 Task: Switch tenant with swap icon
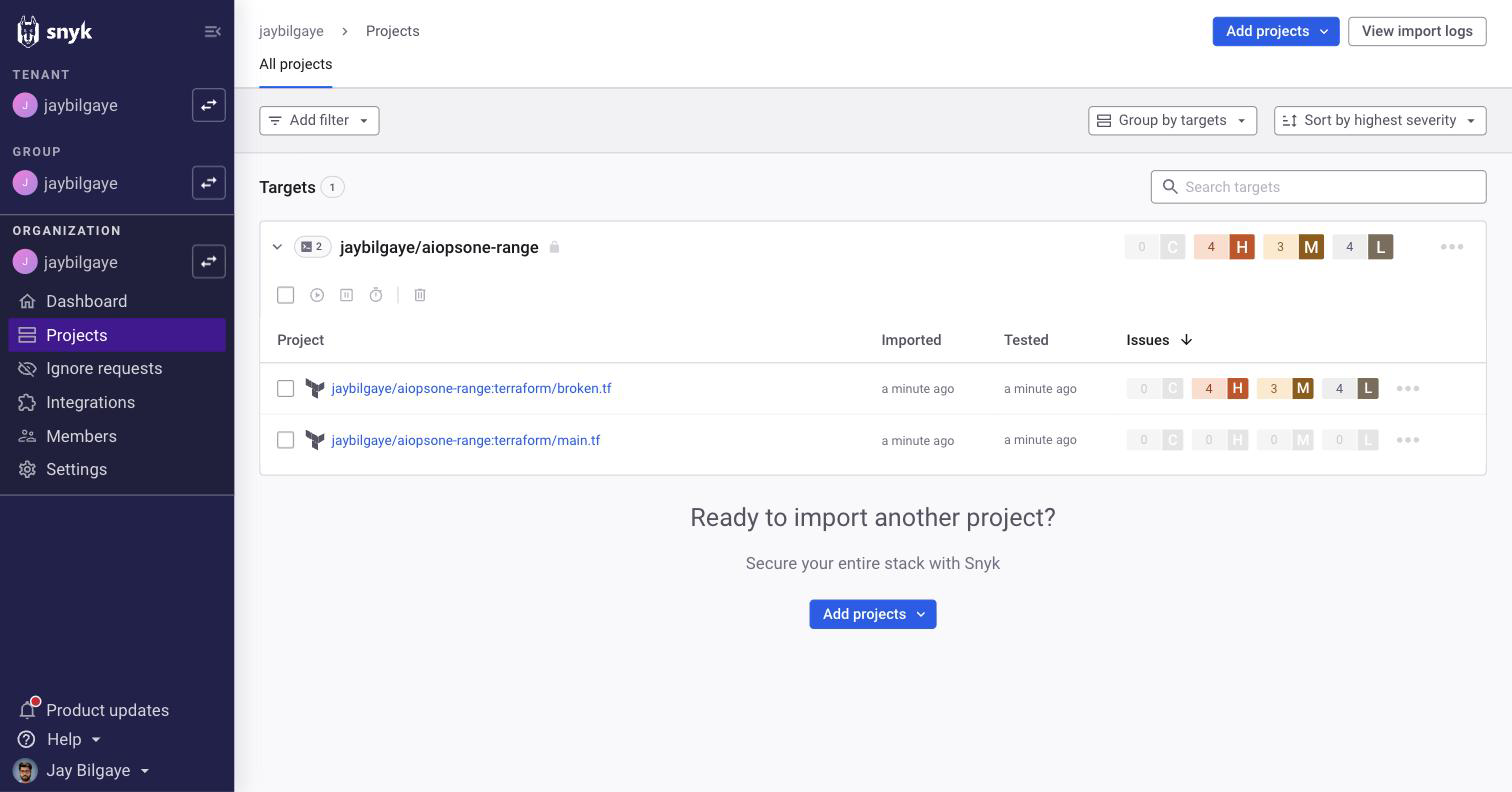(x=209, y=105)
